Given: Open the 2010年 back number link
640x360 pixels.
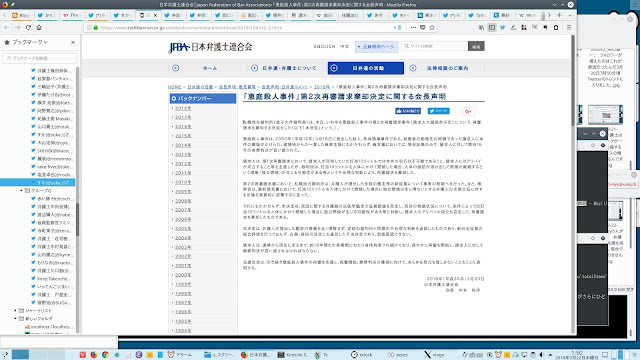Looking at the screenshot, I should click(183, 182).
